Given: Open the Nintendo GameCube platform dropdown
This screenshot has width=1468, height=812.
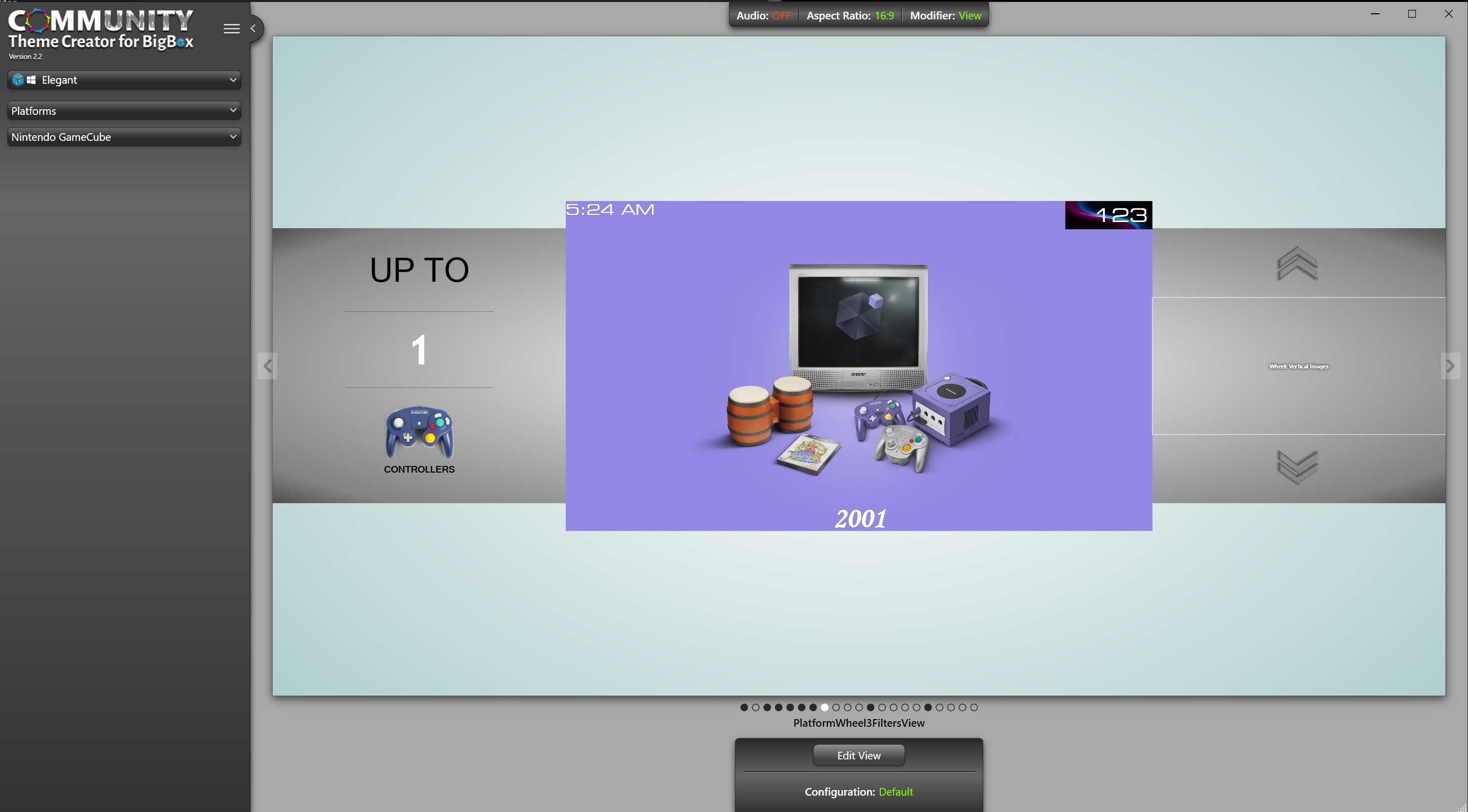Looking at the screenshot, I should tap(124, 137).
